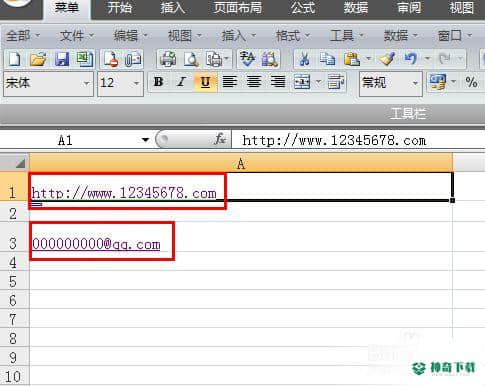The height and width of the screenshot is (386, 485).
Task: Click the Save floppy disk icon
Action: tap(62, 60)
